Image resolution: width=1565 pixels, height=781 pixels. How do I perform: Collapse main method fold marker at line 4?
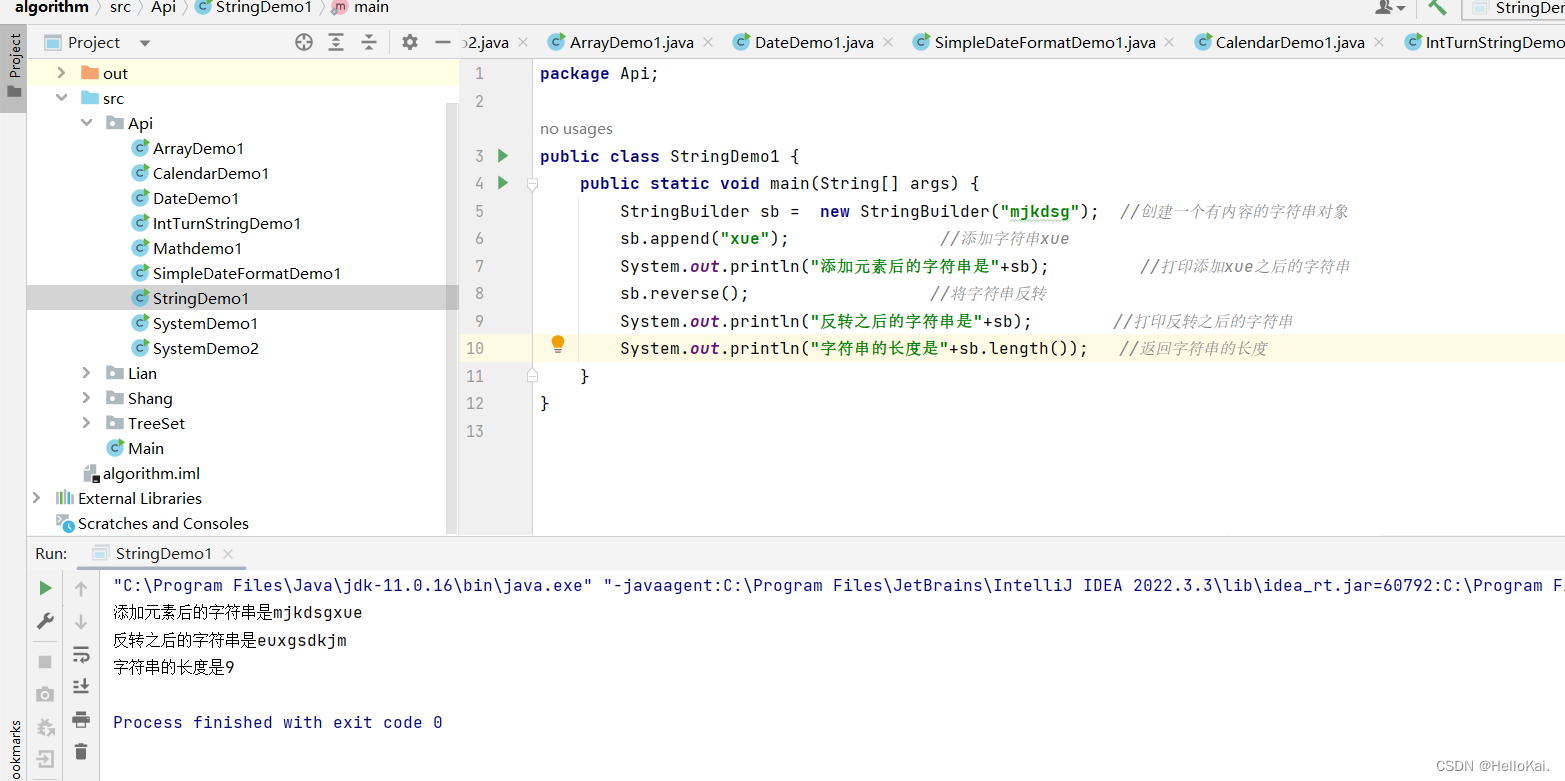click(x=532, y=184)
